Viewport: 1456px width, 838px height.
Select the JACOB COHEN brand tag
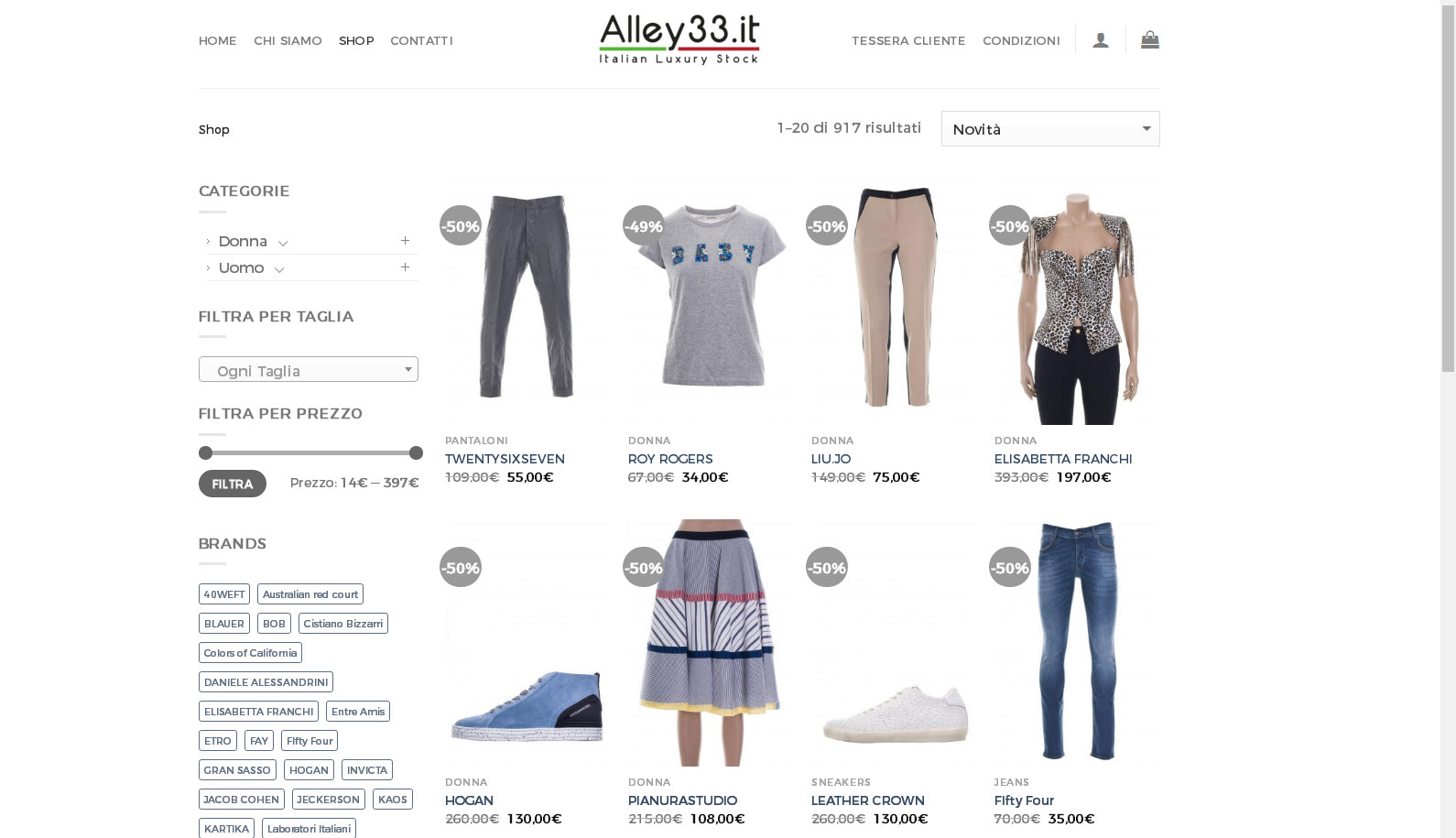click(242, 800)
